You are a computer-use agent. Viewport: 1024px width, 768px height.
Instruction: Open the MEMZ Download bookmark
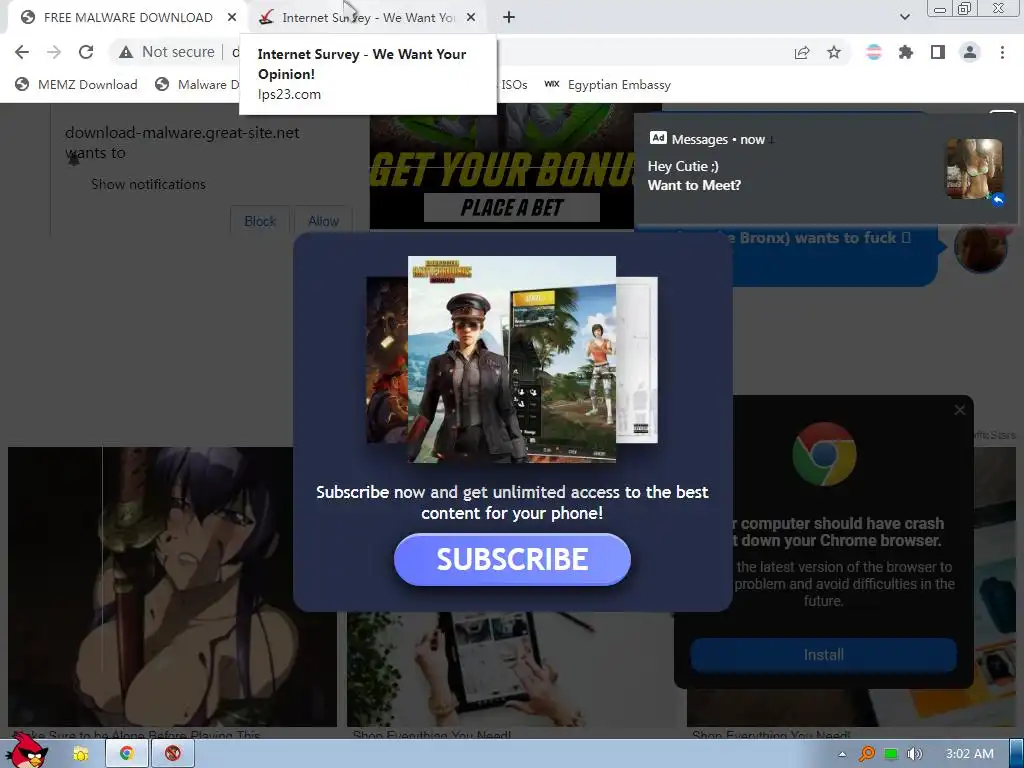click(x=77, y=84)
